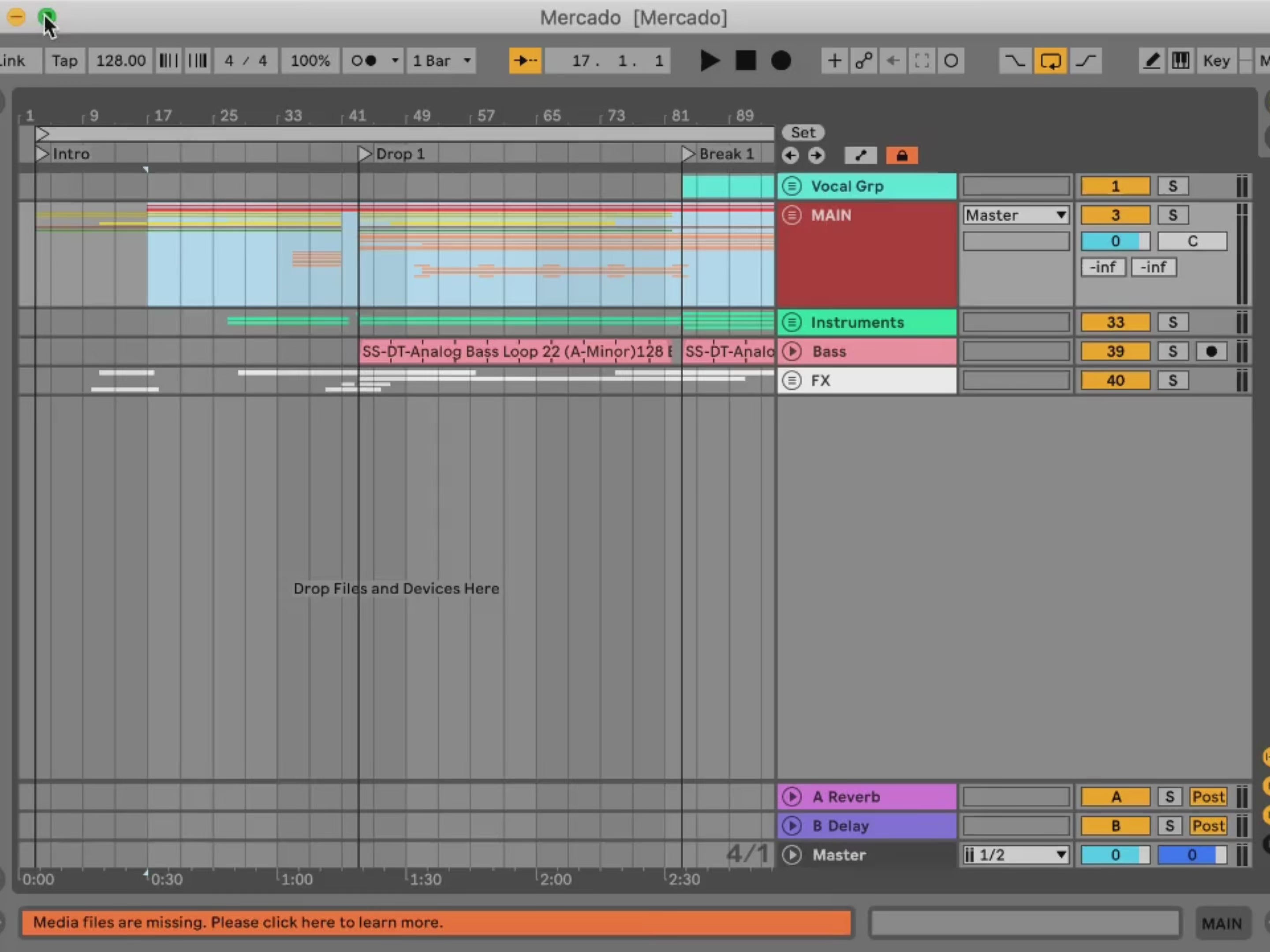
Task: Toggle Bass track activator 39
Action: click(1115, 351)
